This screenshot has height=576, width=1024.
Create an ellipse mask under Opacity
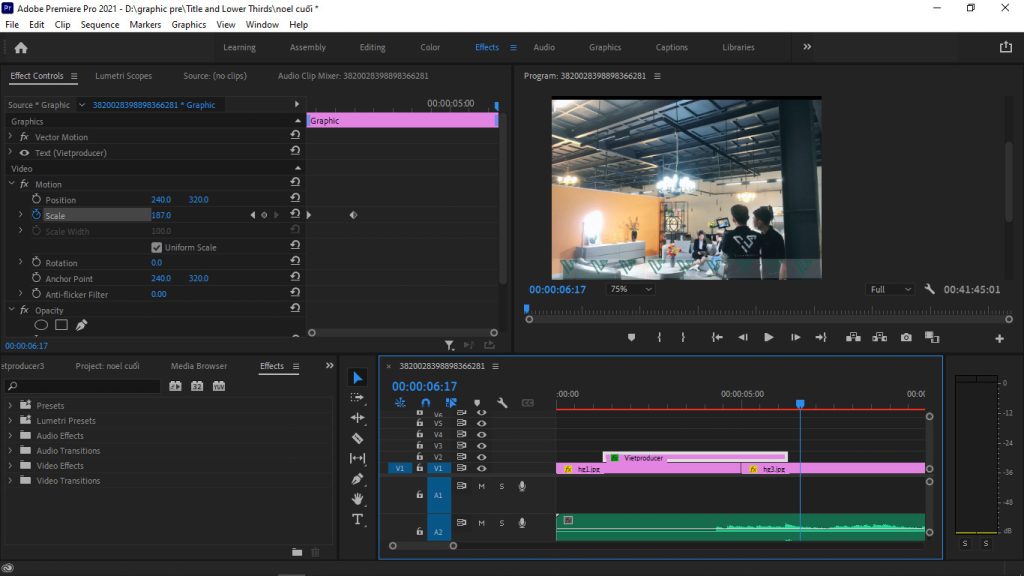(x=42, y=325)
